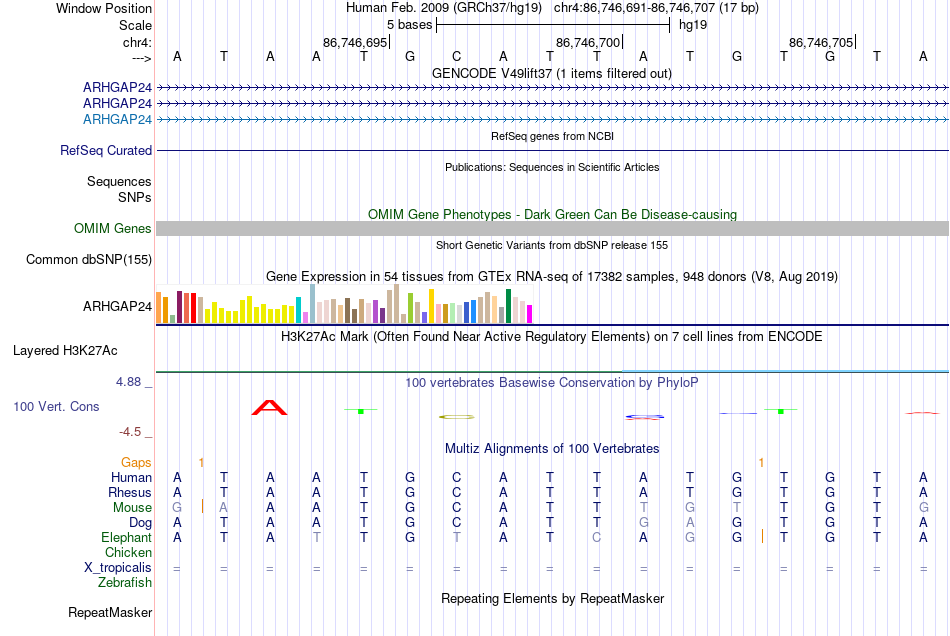Viewport: 950px width, 636px height.
Task: Click the magenta last GTEx expression bar
Action: point(530,314)
